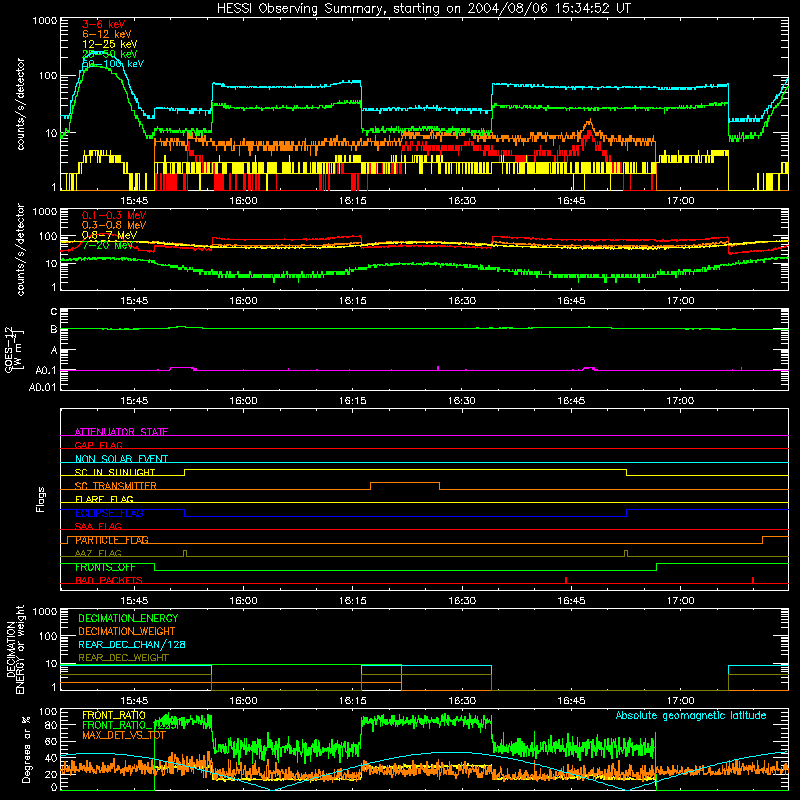
Task: Select the ATTENUATOR_STATE flag label
Action: [121, 432]
